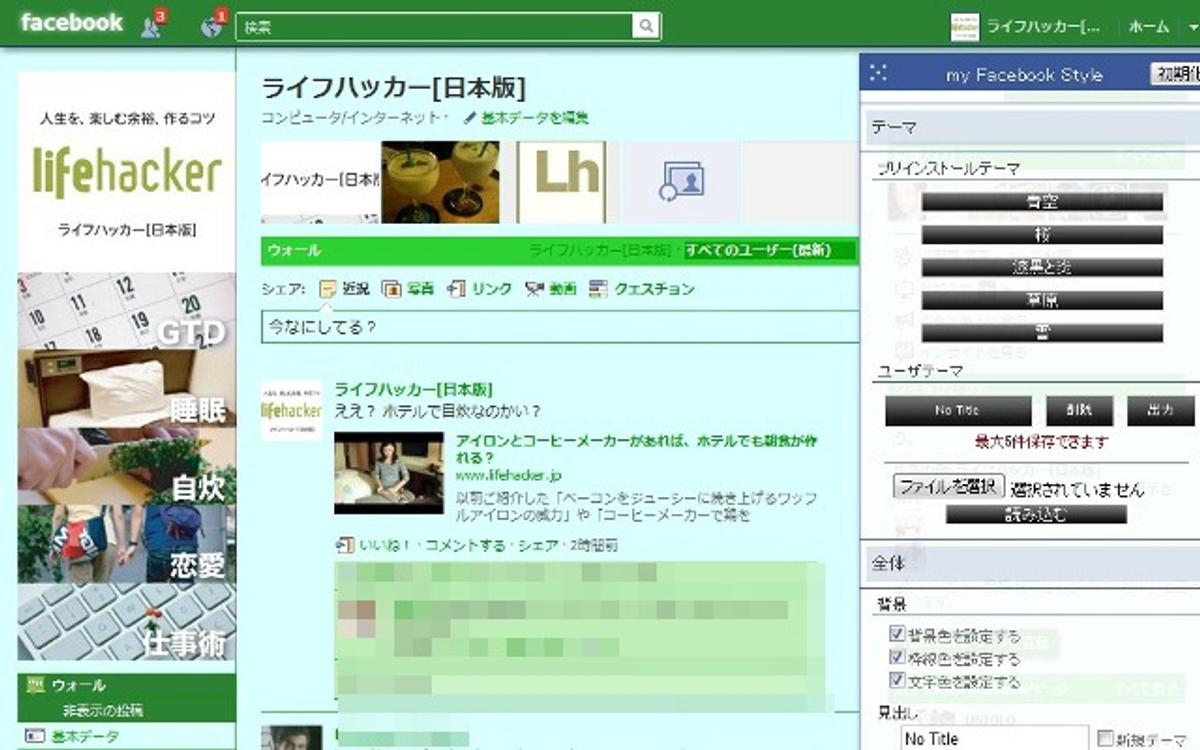1200x750 pixels.
Task: Open the hotel article video thumbnail
Action: (389, 473)
